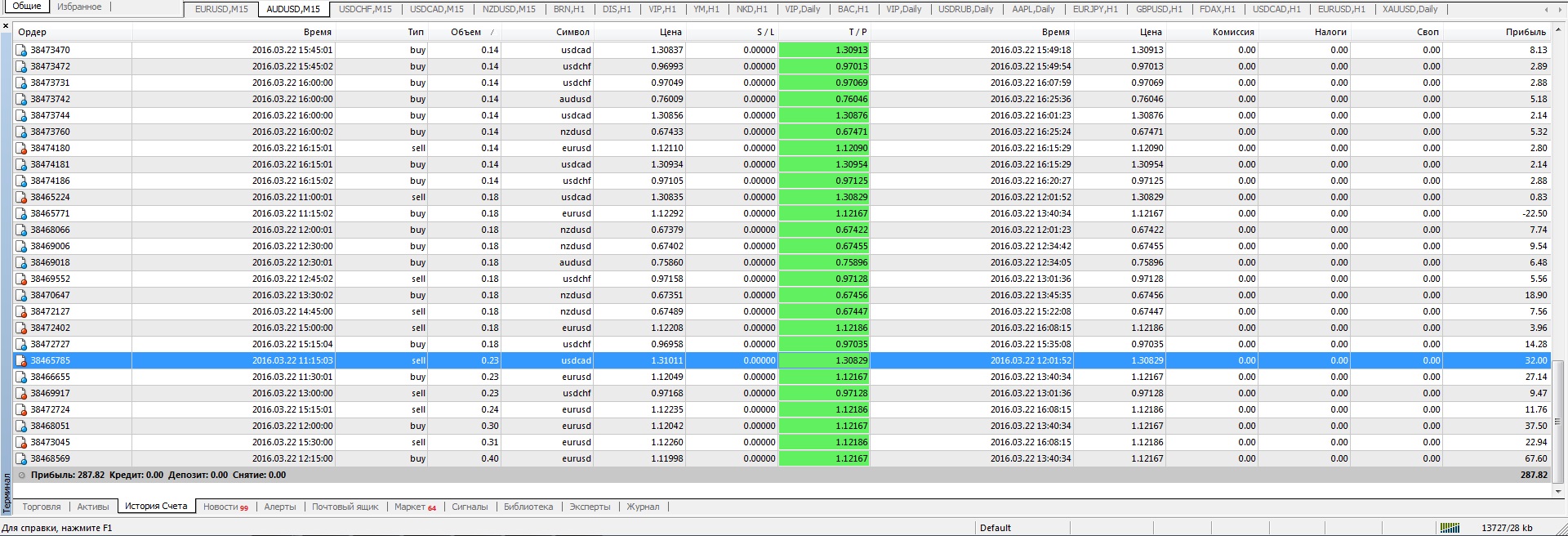The width and height of the screenshot is (1568, 536).
Task: Click the order icon for order 38473731
Action: coord(21,83)
